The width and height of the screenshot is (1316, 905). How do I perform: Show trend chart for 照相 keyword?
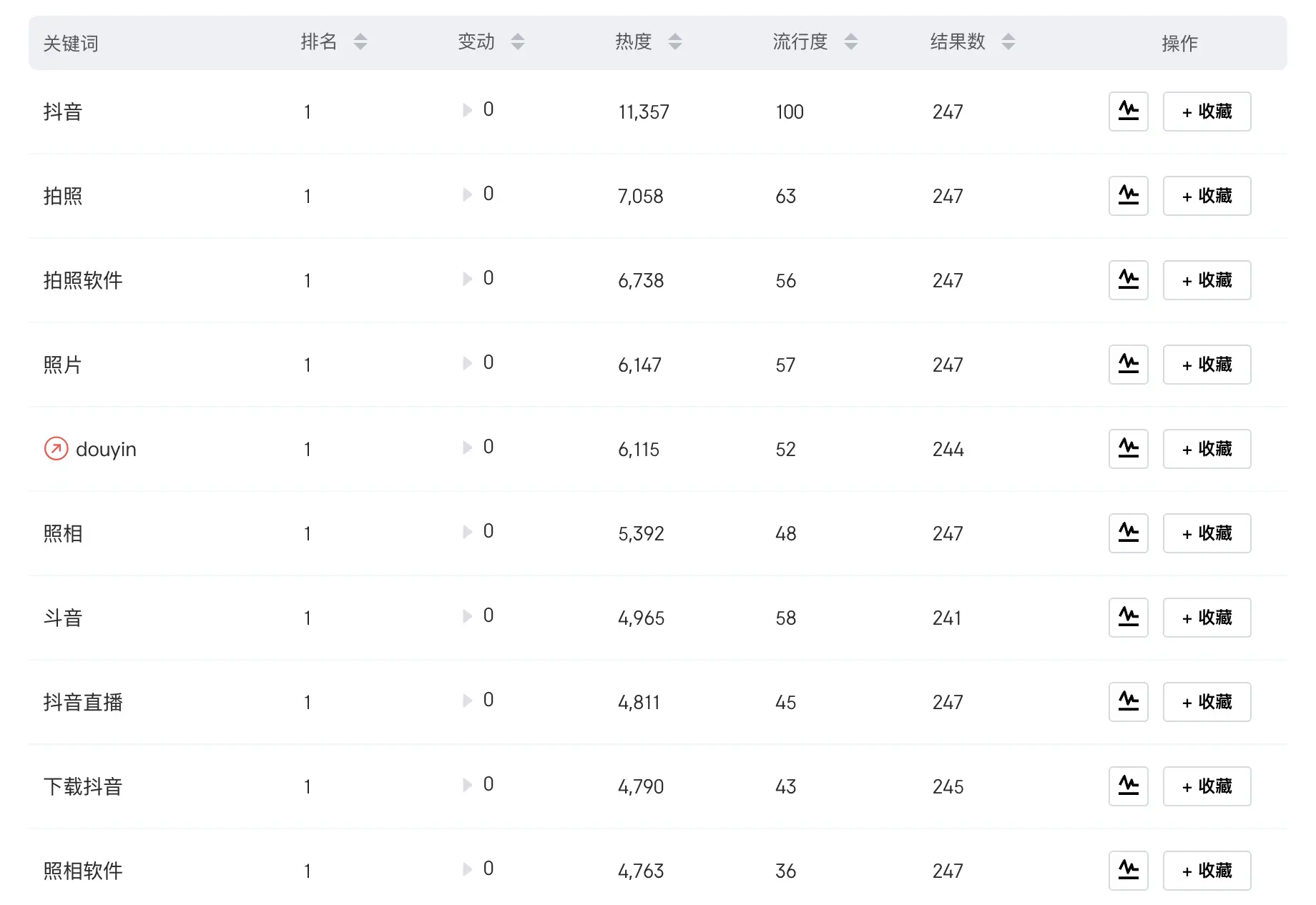point(1128,533)
